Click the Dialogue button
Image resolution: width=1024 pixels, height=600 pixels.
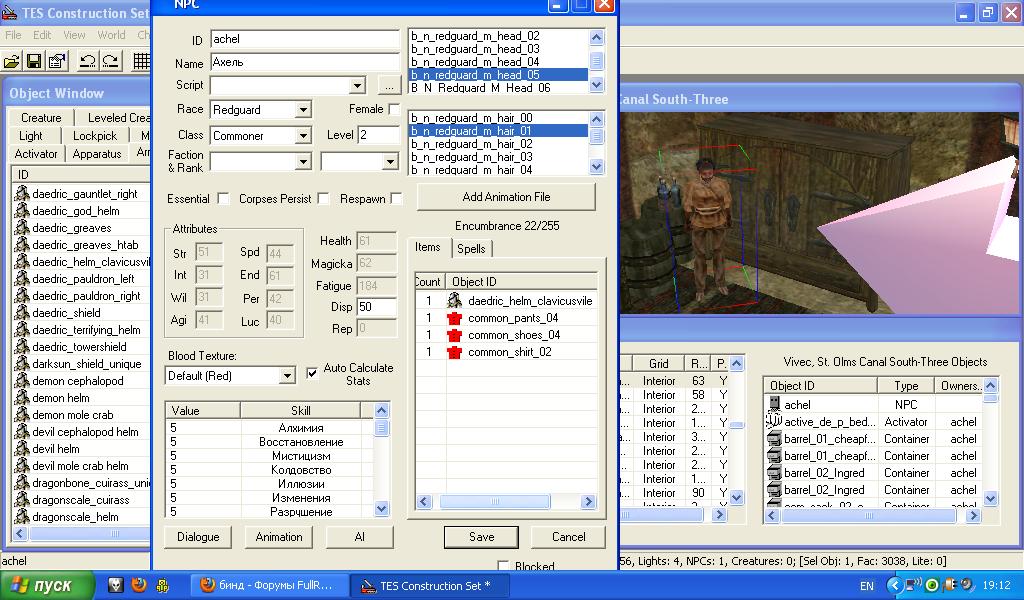pyautogui.click(x=198, y=537)
